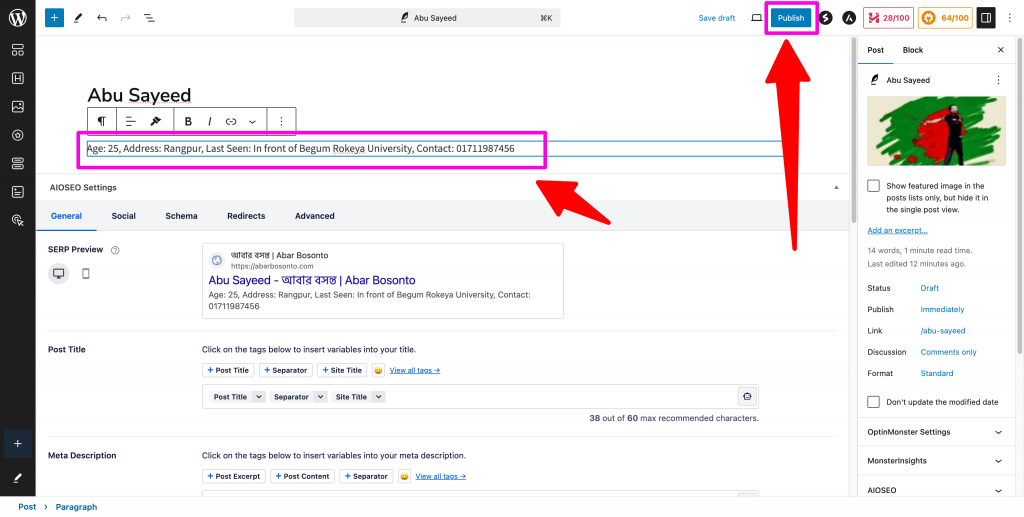This screenshot has height=517, width=1024.
Task: Click the Publish button
Action: (791, 18)
